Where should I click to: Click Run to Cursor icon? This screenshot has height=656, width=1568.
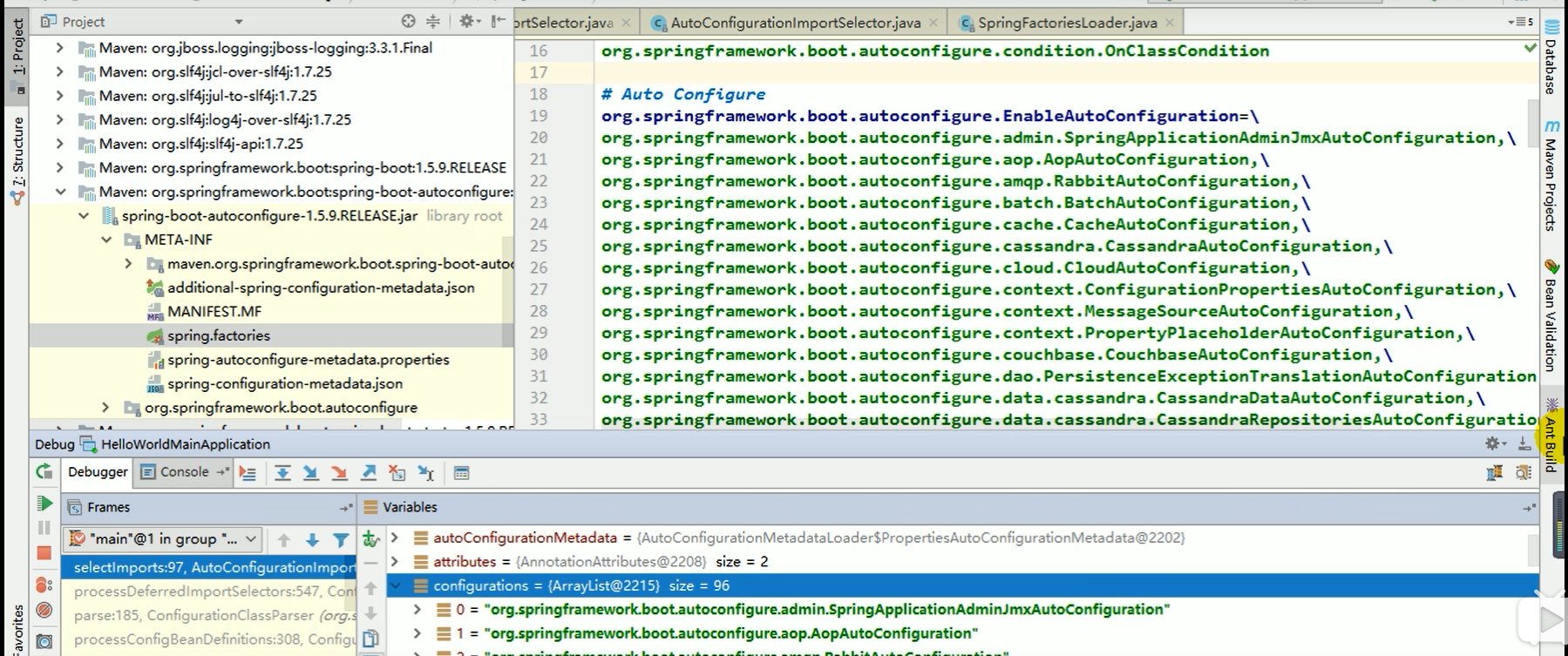(x=426, y=473)
